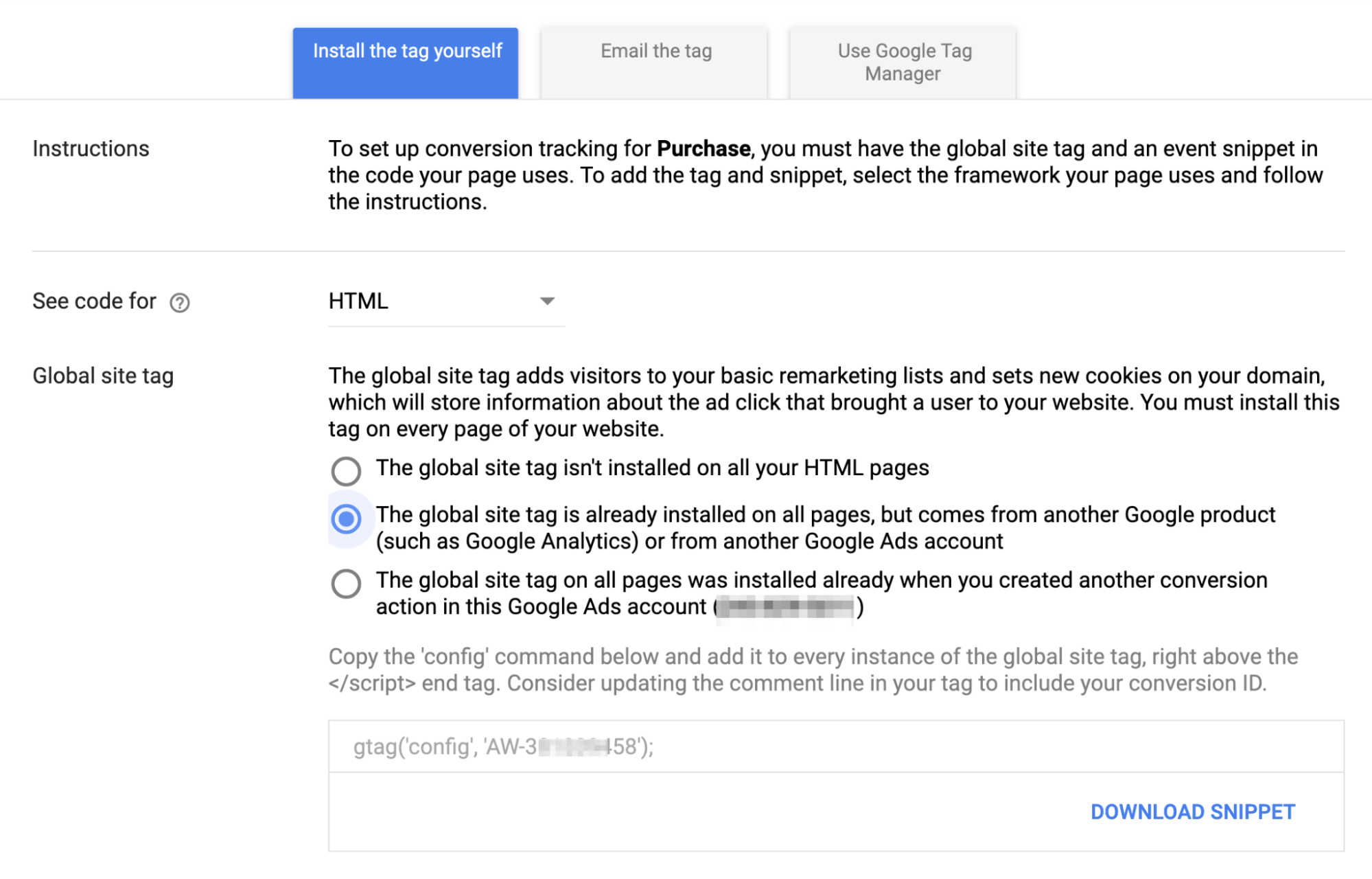Click the help icon beside See code for

point(180,302)
